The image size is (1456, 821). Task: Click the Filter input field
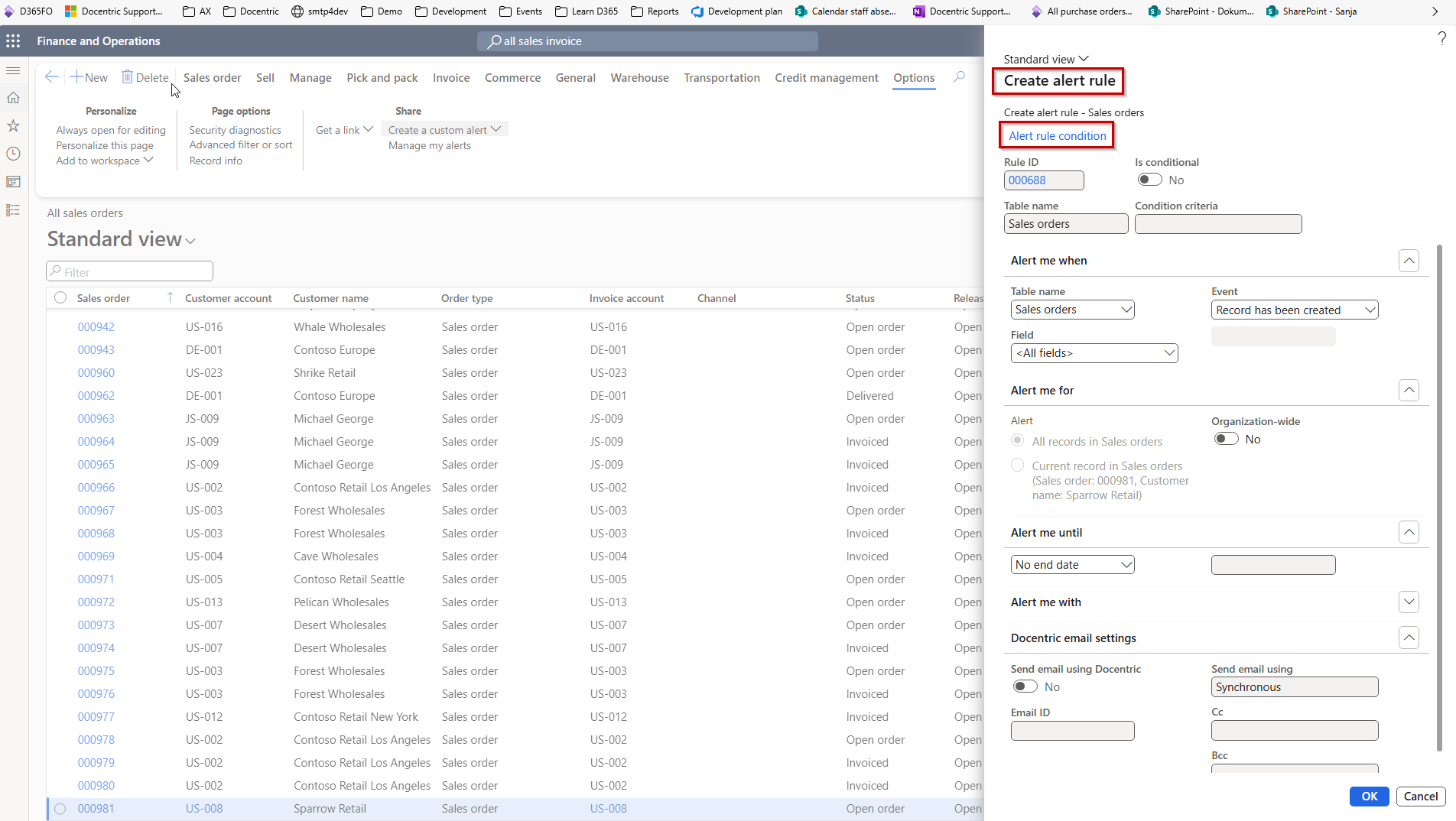130,271
